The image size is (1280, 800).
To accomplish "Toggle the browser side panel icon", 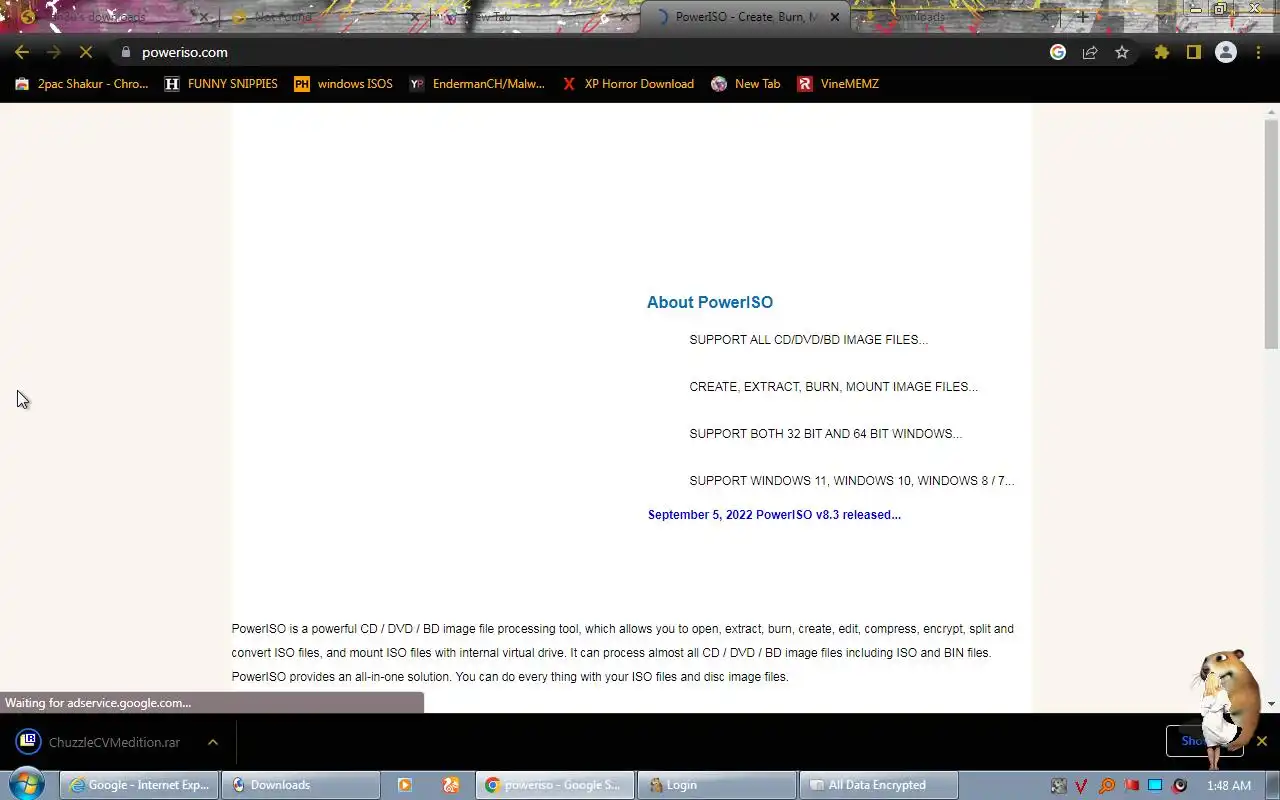I will [x=1193, y=52].
